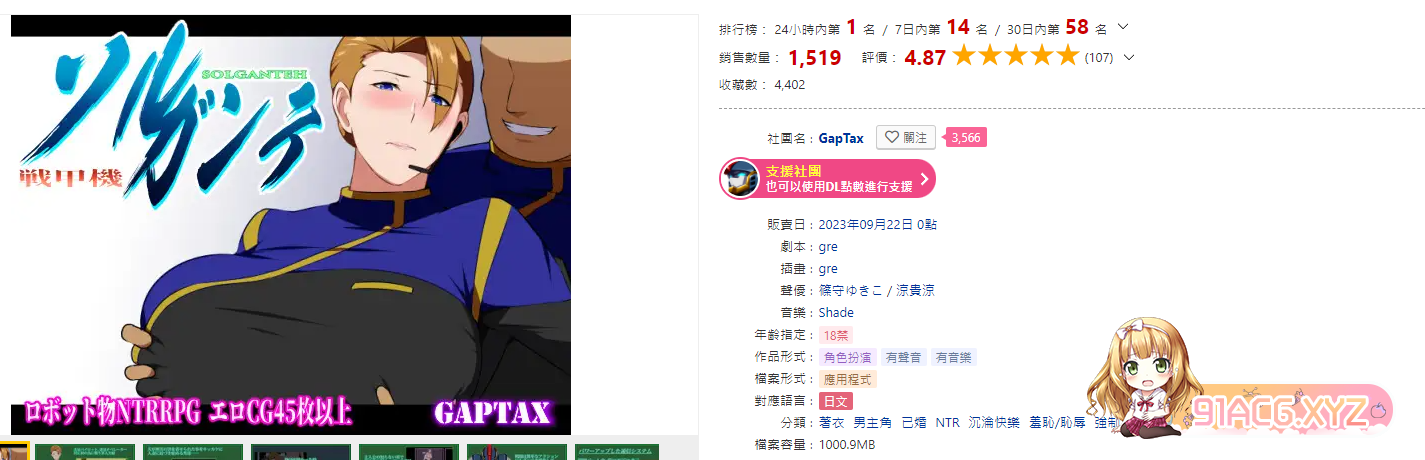Click the heart icon on 關注
The height and width of the screenshot is (460, 1425).
point(892,138)
